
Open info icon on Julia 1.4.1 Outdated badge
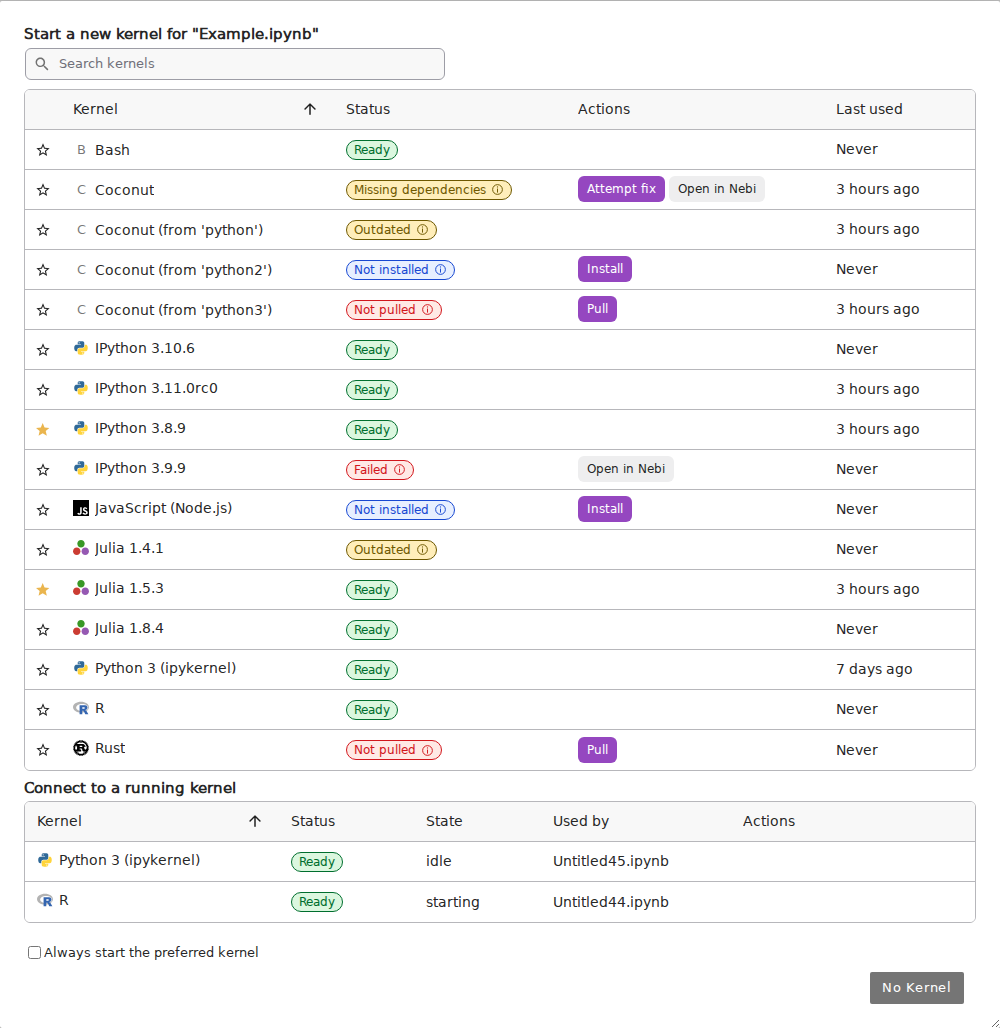(422, 549)
